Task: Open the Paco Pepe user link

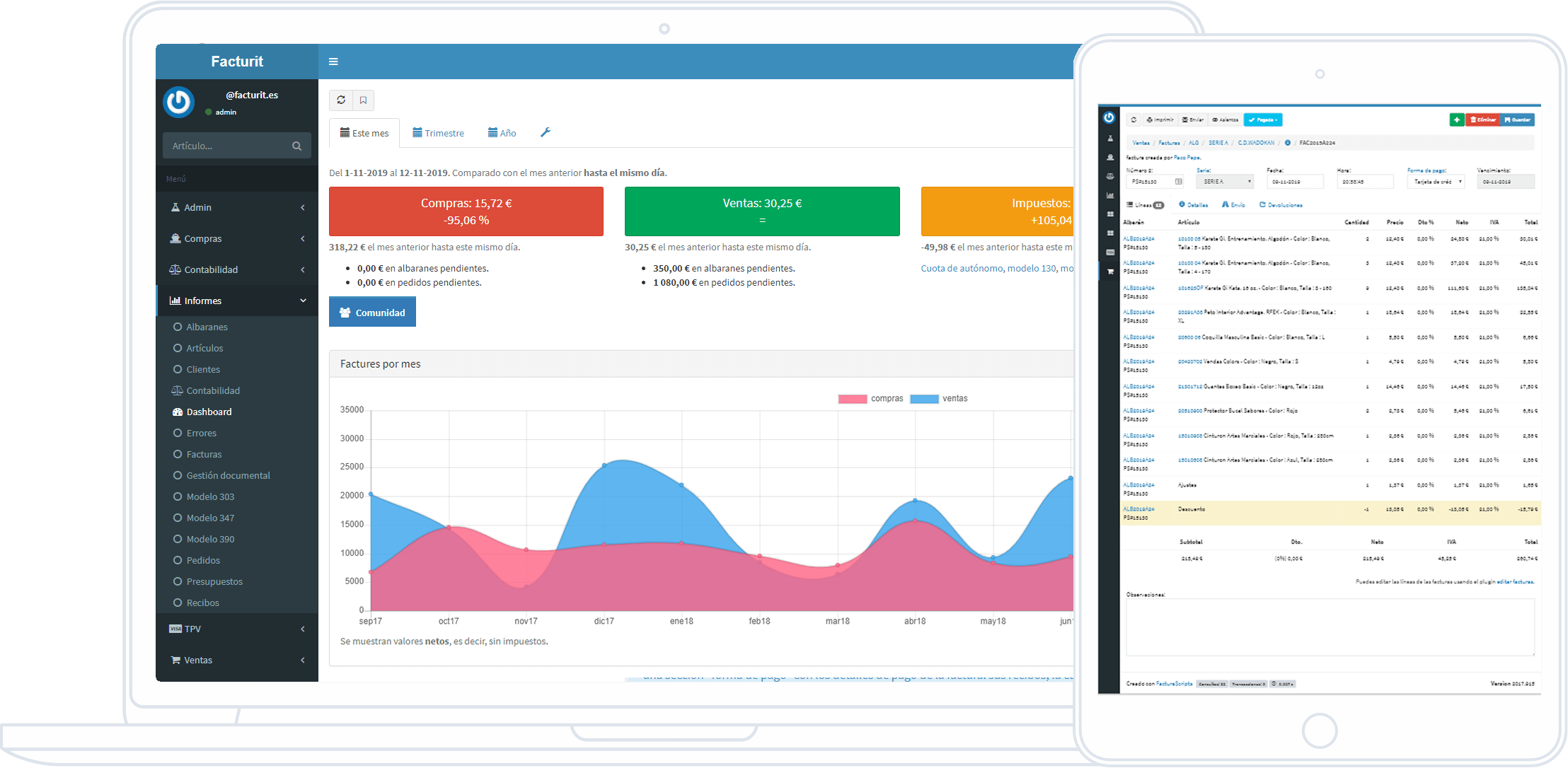Action: (1187, 158)
